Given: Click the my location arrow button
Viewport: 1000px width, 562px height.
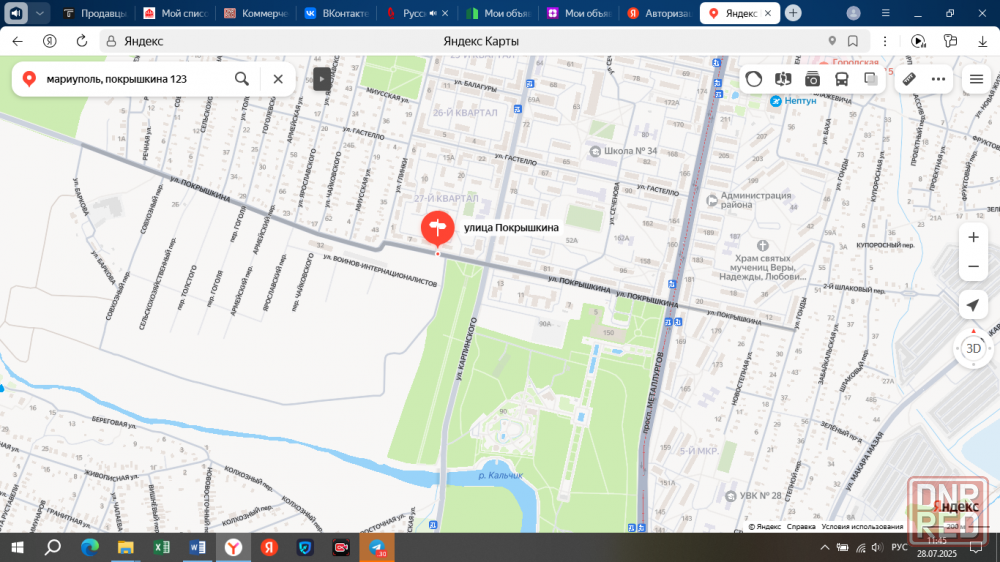Looking at the screenshot, I should tap(973, 305).
